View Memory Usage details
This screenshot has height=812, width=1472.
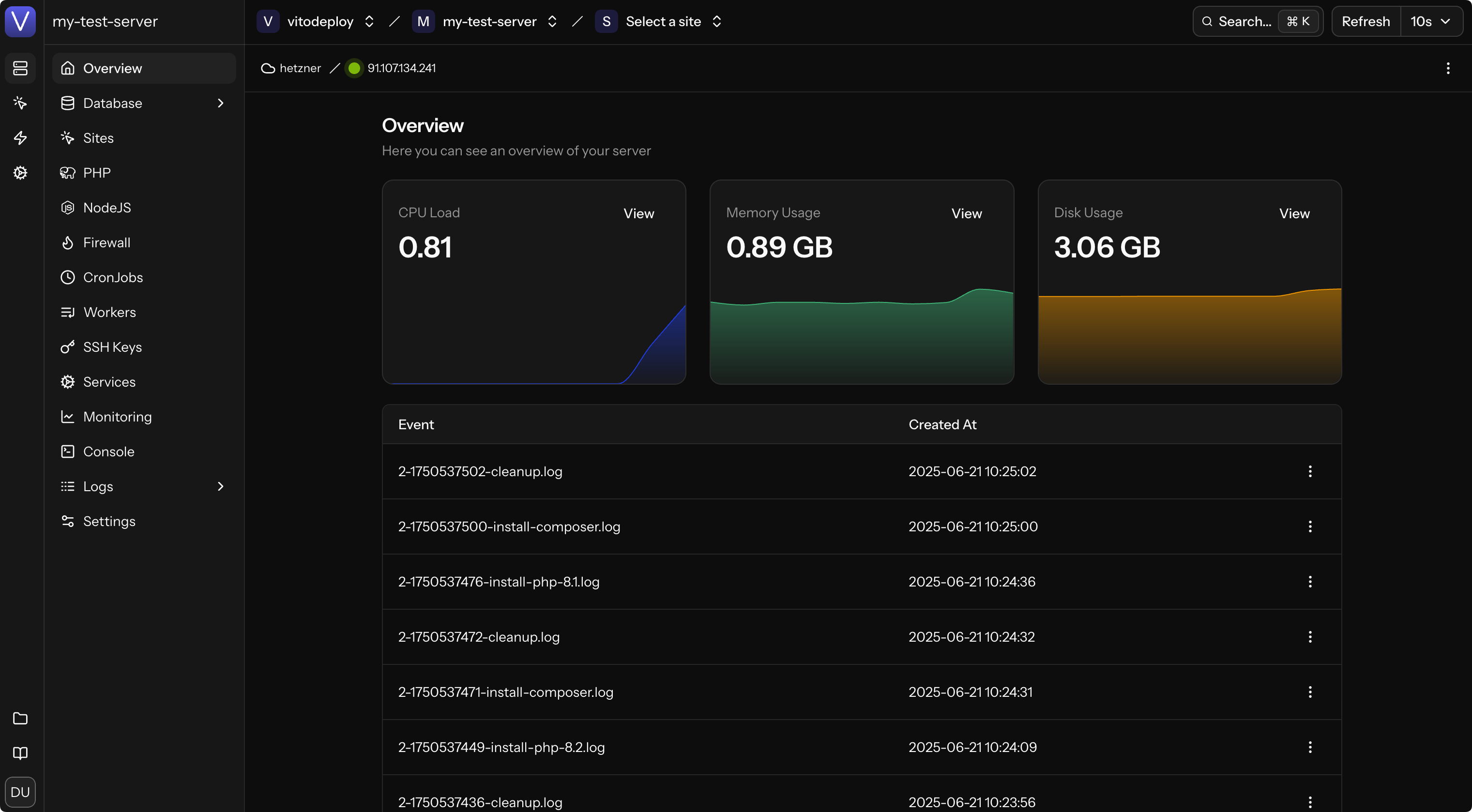967,214
